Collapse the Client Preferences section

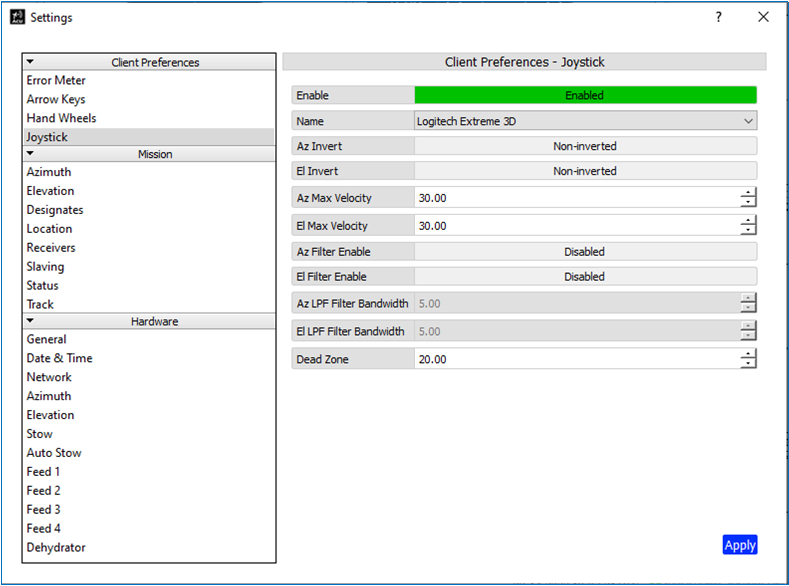coord(30,62)
